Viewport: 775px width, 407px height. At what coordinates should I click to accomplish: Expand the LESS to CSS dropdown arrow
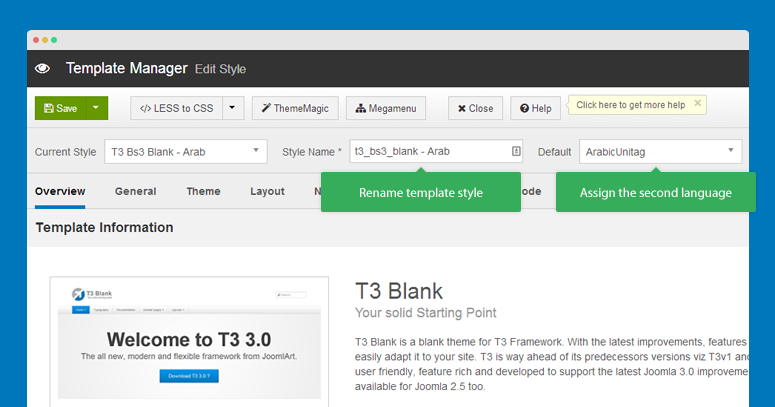[233, 108]
